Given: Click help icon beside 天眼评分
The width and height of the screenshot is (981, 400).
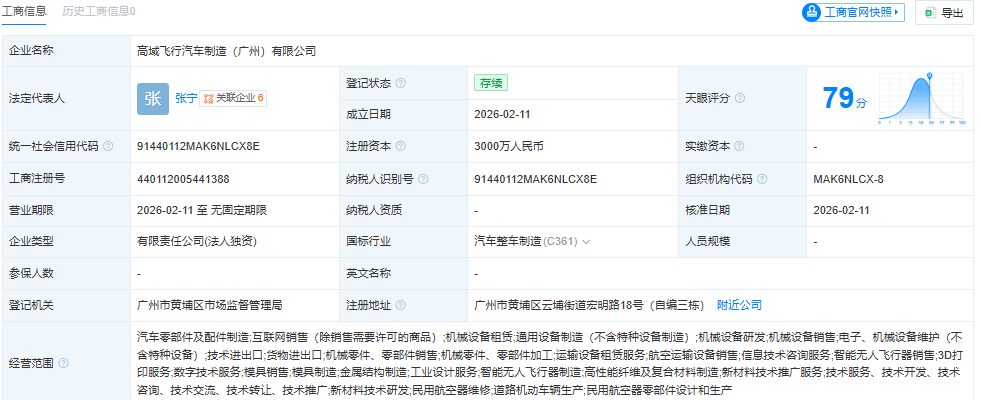Looking at the screenshot, I should [739, 98].
